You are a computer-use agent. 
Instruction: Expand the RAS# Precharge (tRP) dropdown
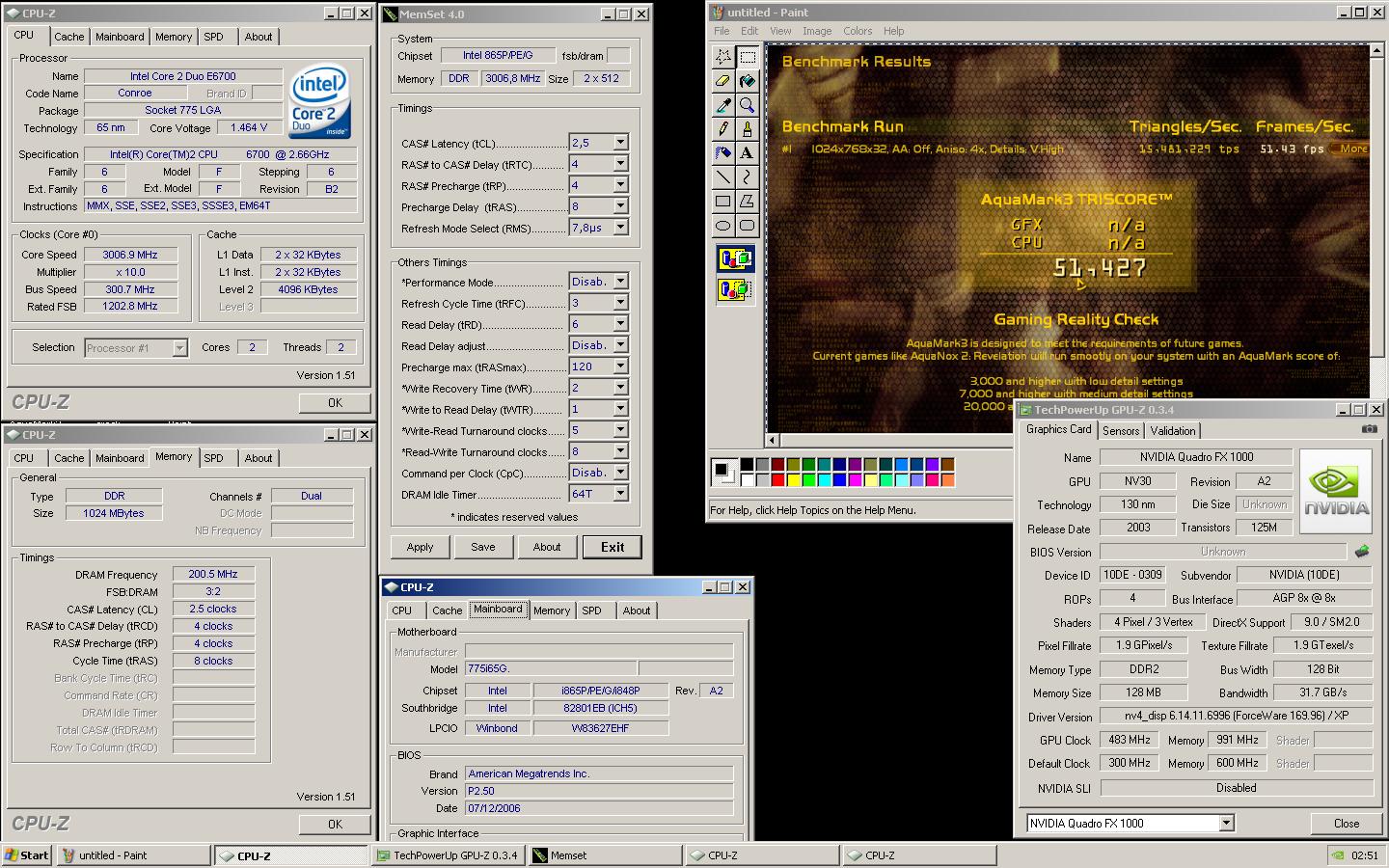tap(620, 185)
